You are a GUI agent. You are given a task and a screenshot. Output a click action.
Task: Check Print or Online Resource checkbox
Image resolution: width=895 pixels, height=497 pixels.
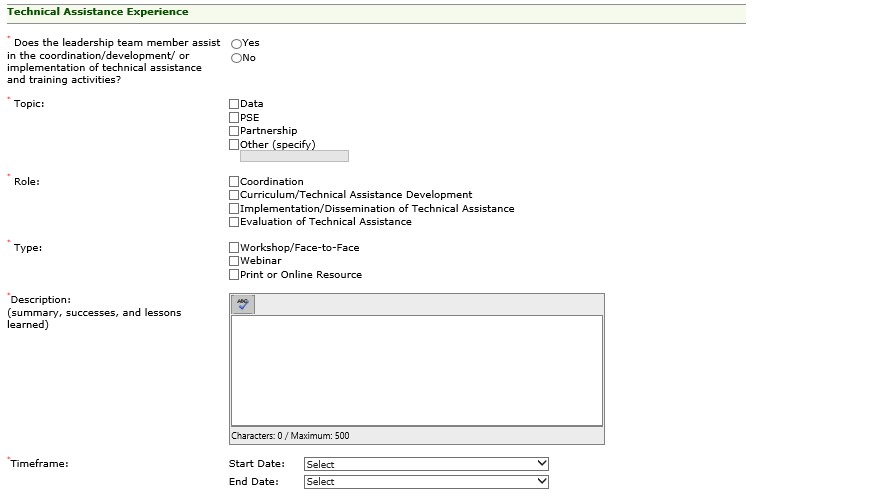coord(234,274)
